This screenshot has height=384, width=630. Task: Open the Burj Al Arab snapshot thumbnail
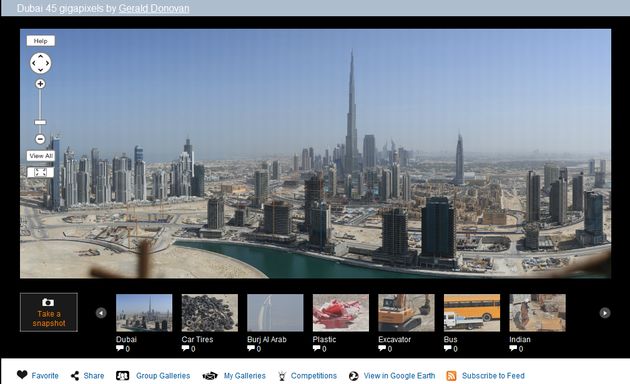pos(275,313)
